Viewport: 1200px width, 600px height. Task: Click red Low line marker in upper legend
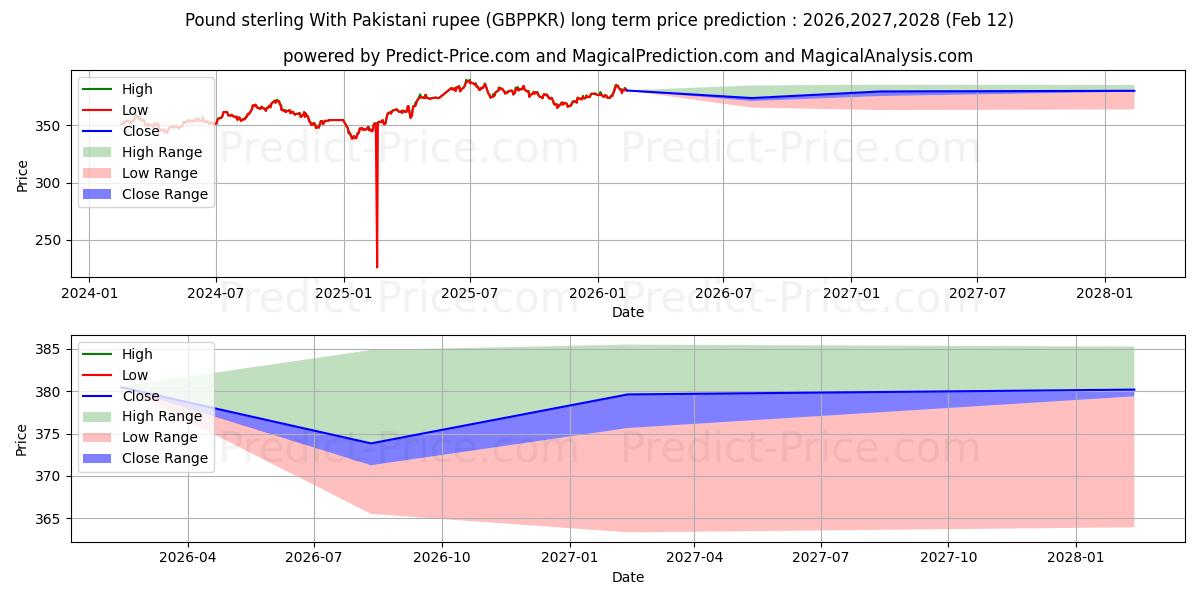tap(99, 111)
